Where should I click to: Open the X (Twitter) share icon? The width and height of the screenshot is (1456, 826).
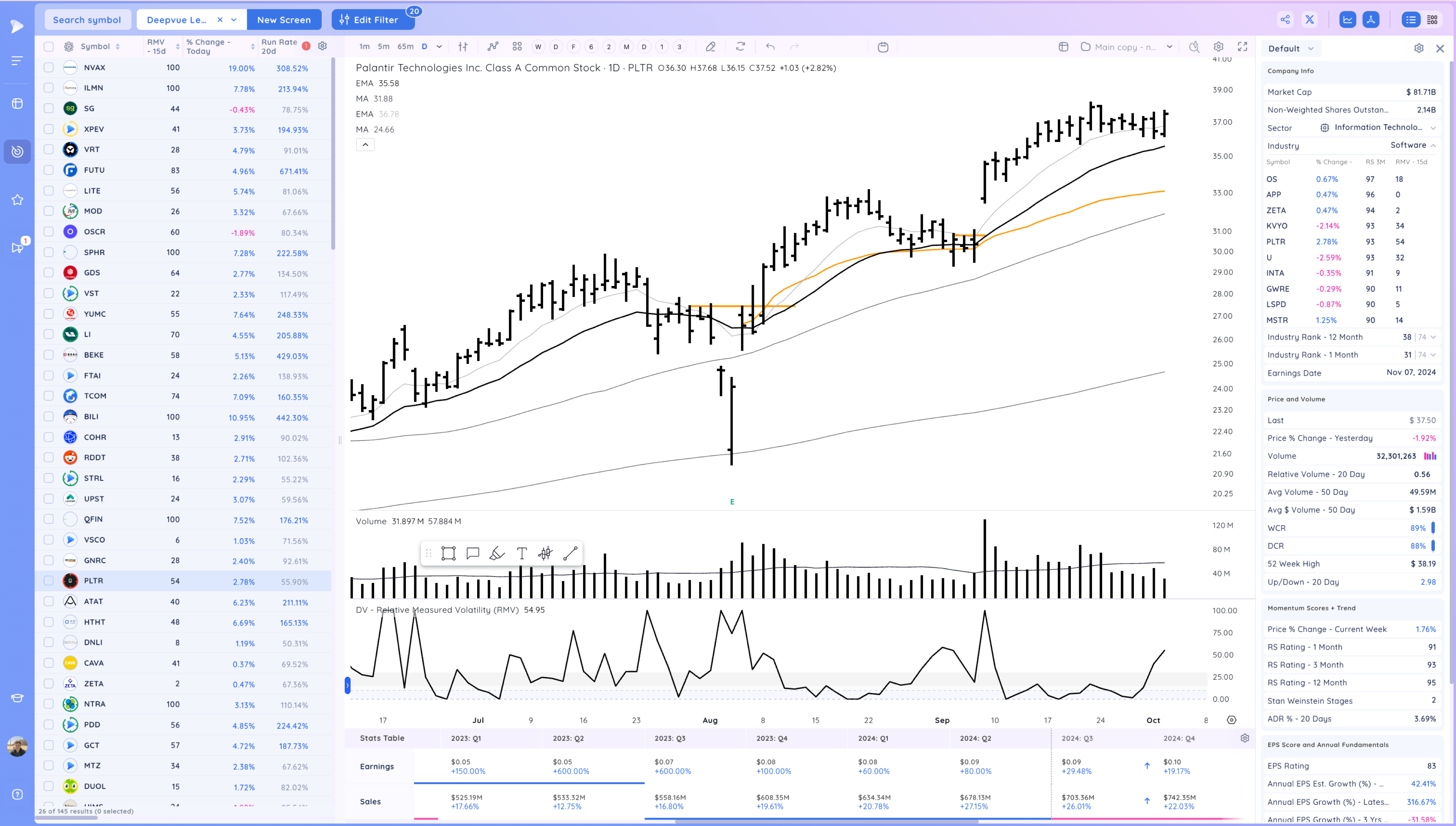pyautogui.click(x=1310, y=20)
